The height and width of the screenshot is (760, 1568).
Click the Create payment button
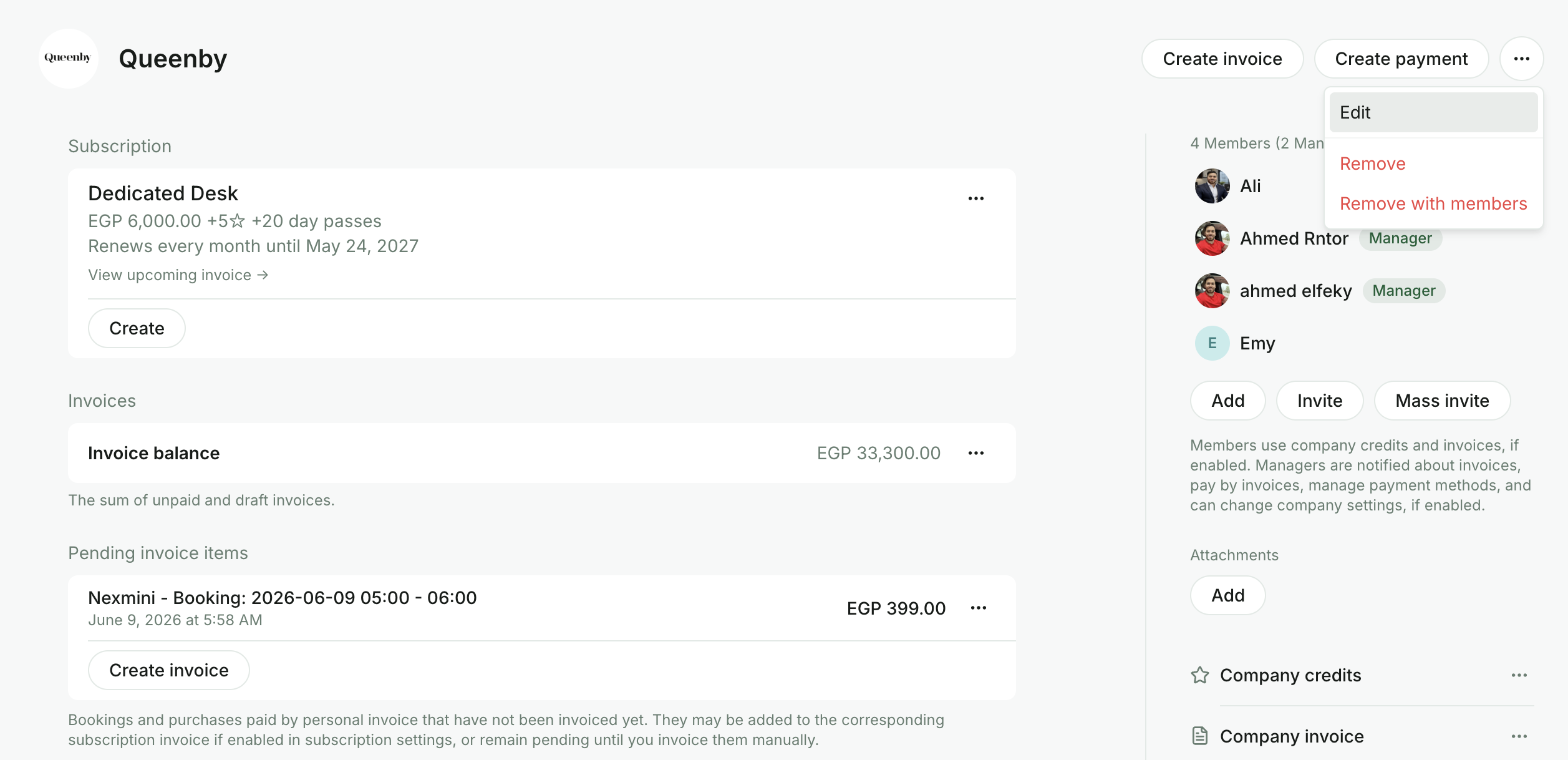coord(1401,59)
